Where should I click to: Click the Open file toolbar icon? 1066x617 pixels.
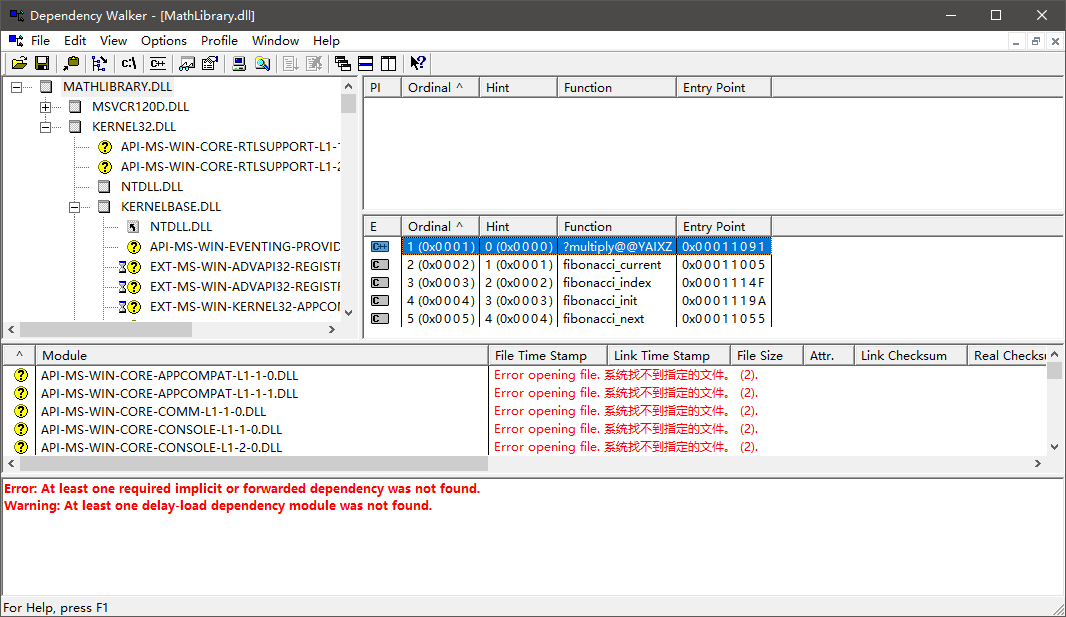pos(18,63)
